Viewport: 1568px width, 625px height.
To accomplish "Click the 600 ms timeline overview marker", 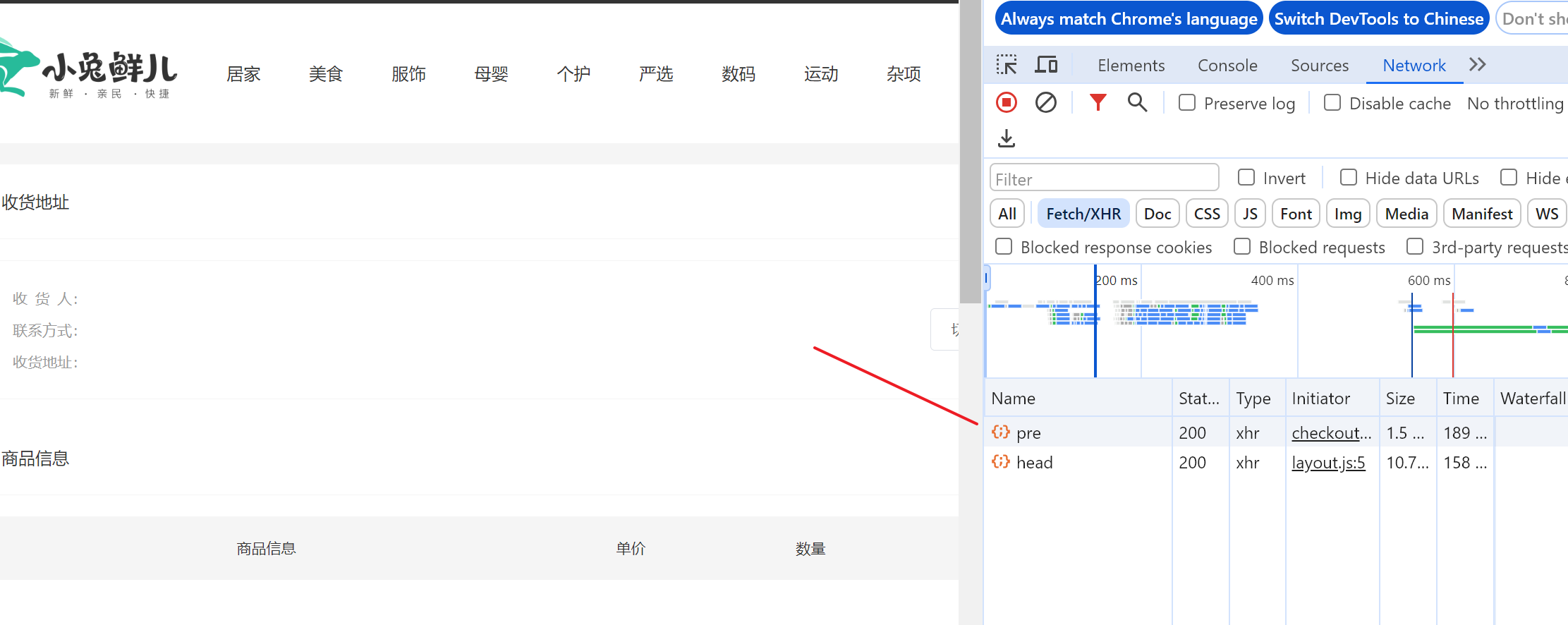I will [x=1429, y=280].
